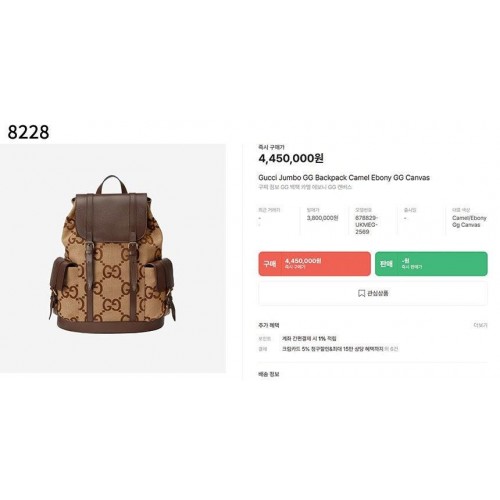Click the bookmark icon in 관심상품
This screenshot has height=500, width=500.
[x=361, y=293]
